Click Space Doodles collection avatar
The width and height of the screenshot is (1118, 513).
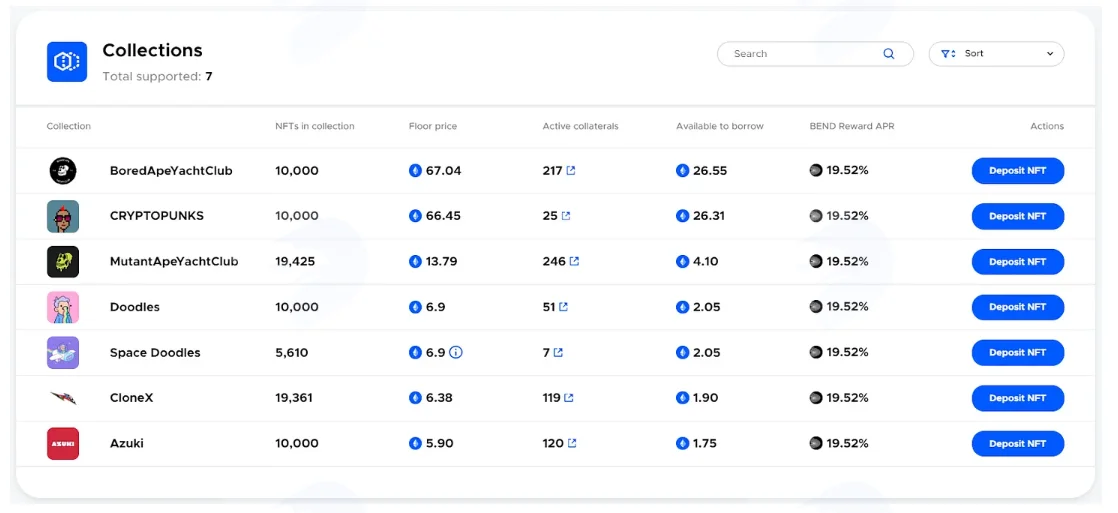63,352
